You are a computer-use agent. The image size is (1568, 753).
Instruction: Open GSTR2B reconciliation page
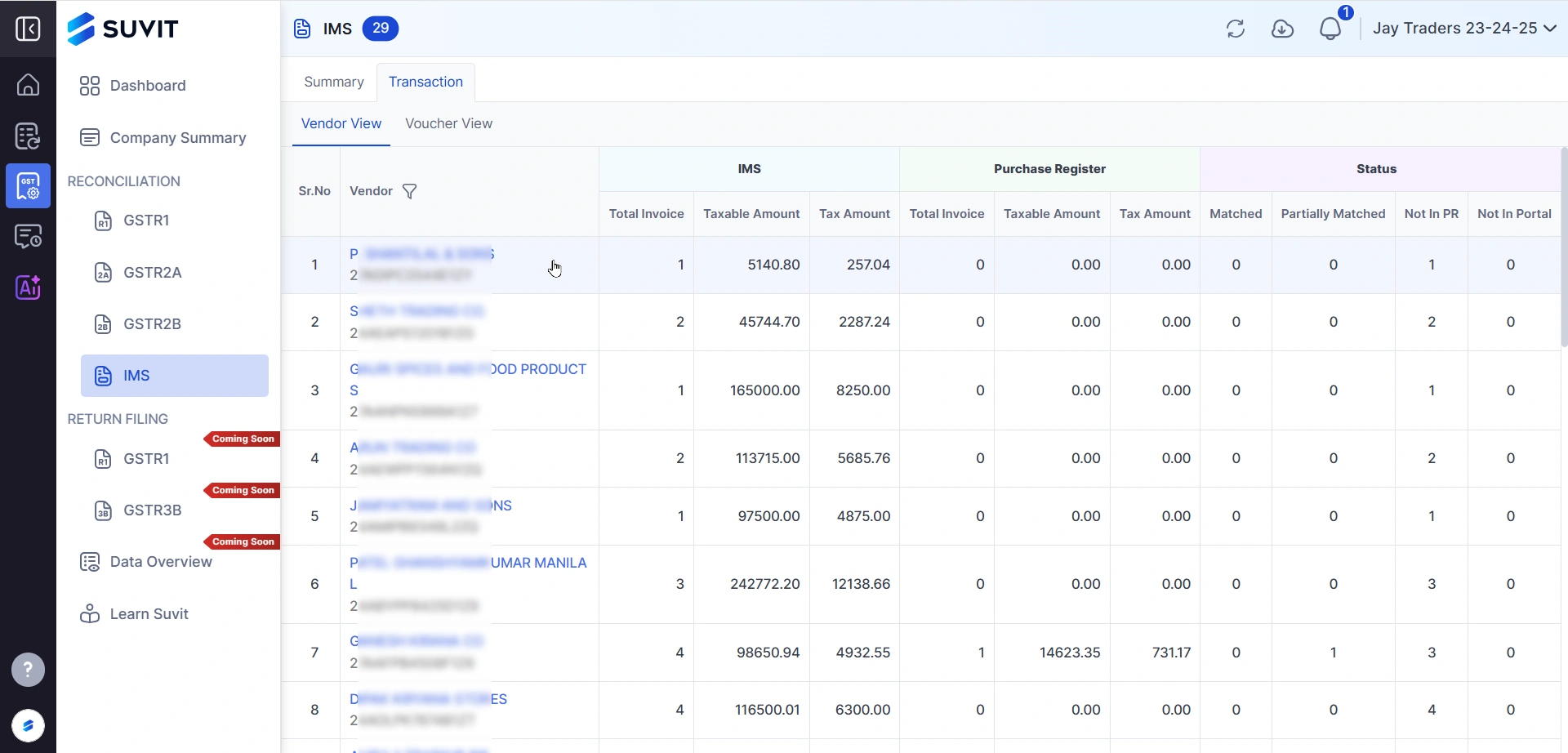click(152, 324)
